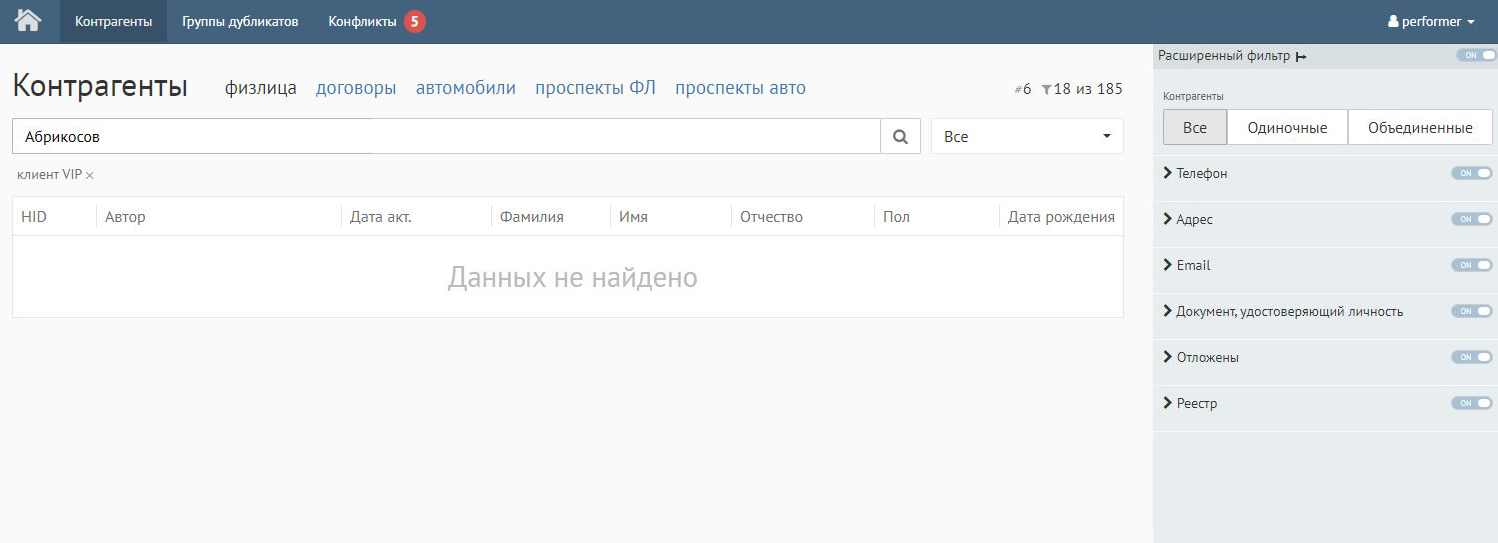
Task: Switch to the проспекты авто tab
Action: 740,88
